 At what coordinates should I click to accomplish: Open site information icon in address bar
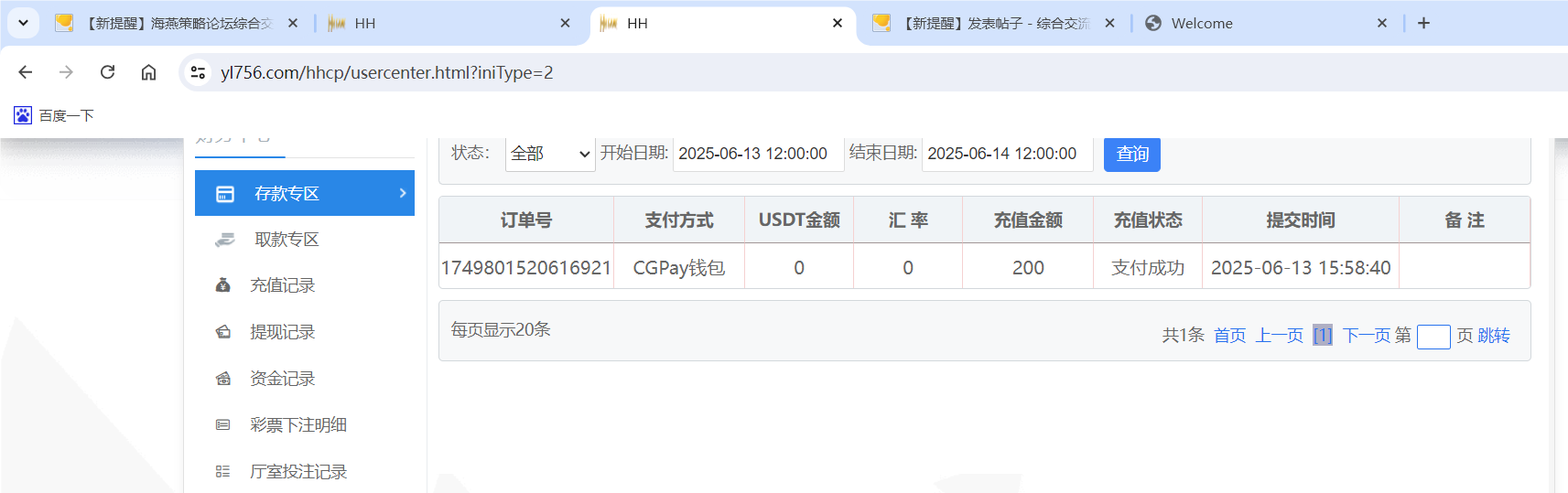click(197, 72)
